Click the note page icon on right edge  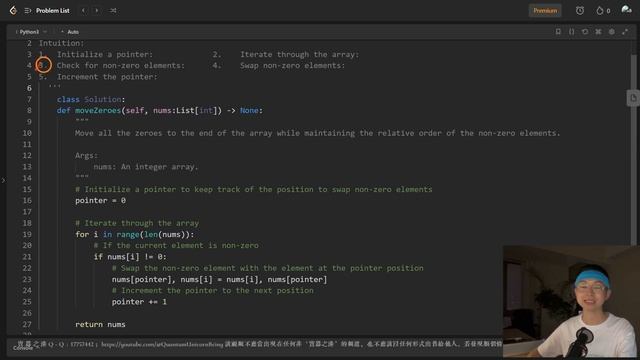click(x=633, y=98)
